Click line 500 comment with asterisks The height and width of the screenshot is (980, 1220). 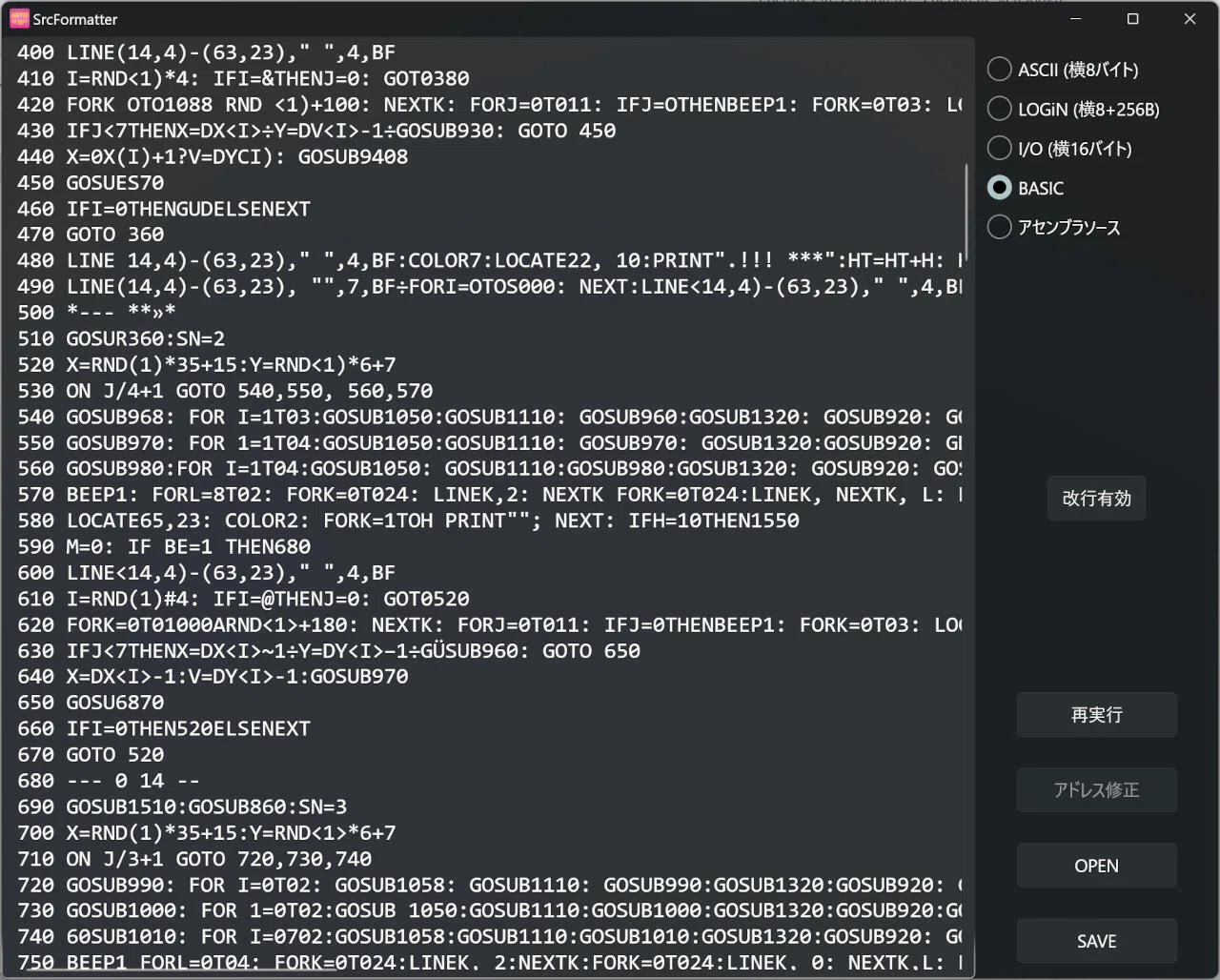point(96,312)
